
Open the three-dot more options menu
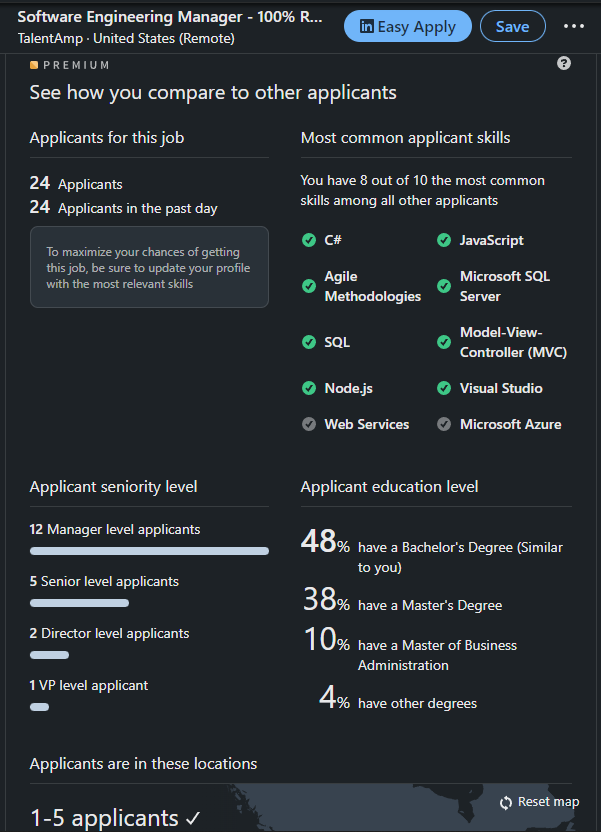[573, 26]
